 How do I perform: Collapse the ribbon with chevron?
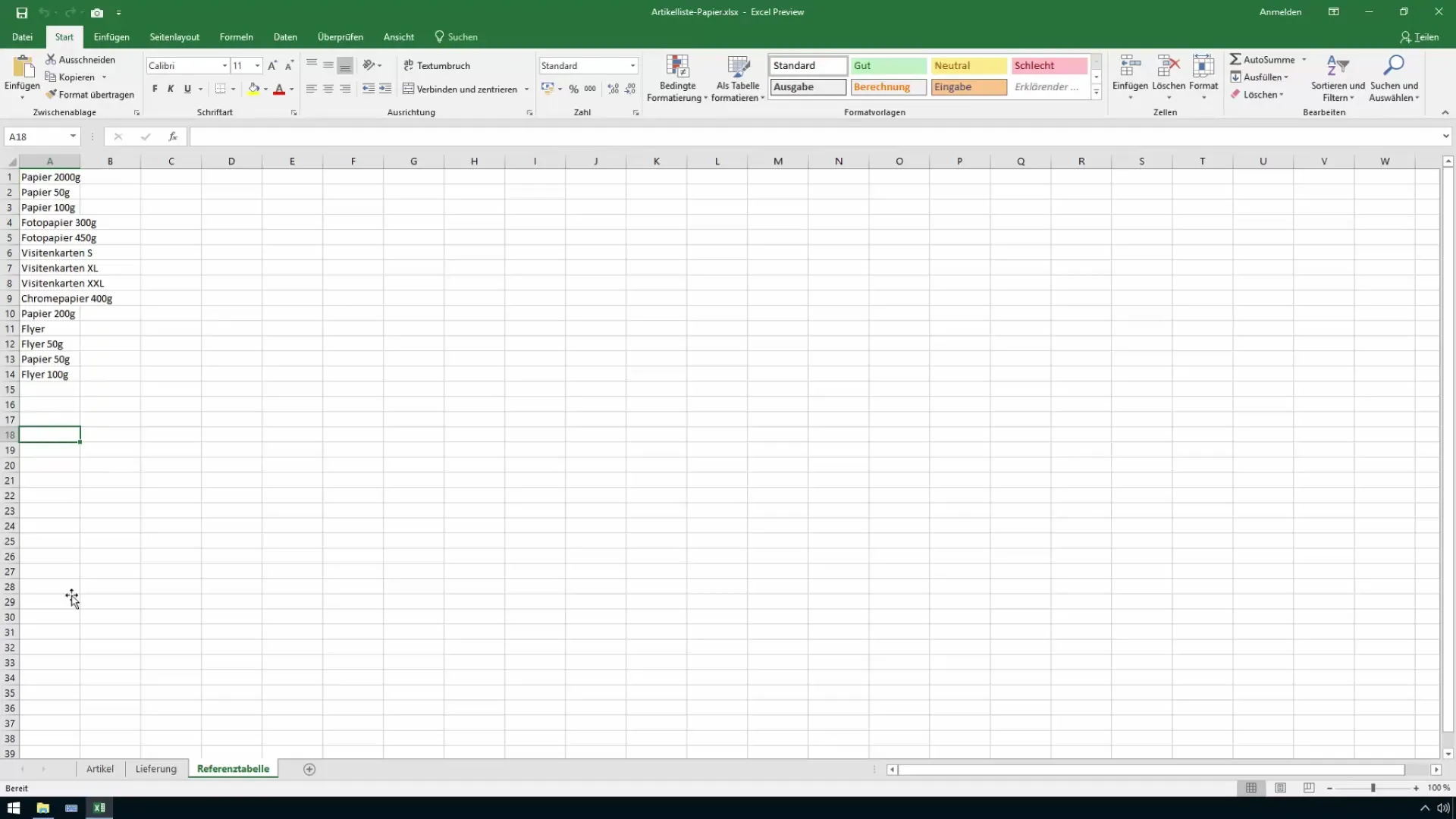(1445, 112)
